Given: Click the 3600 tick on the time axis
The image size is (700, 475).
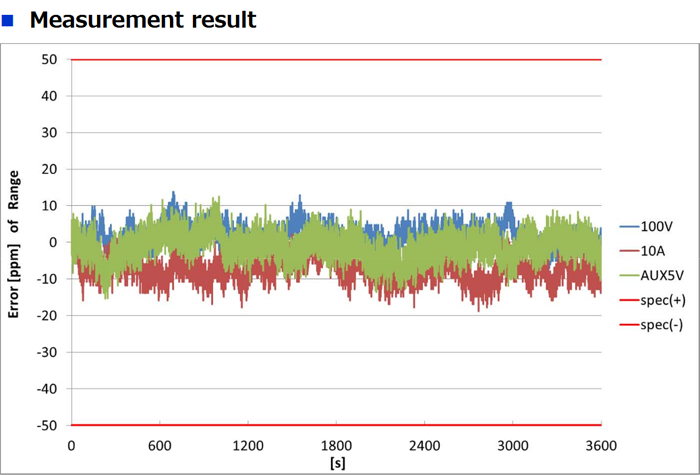Looking at the screenshot, I should pos(600,446).
